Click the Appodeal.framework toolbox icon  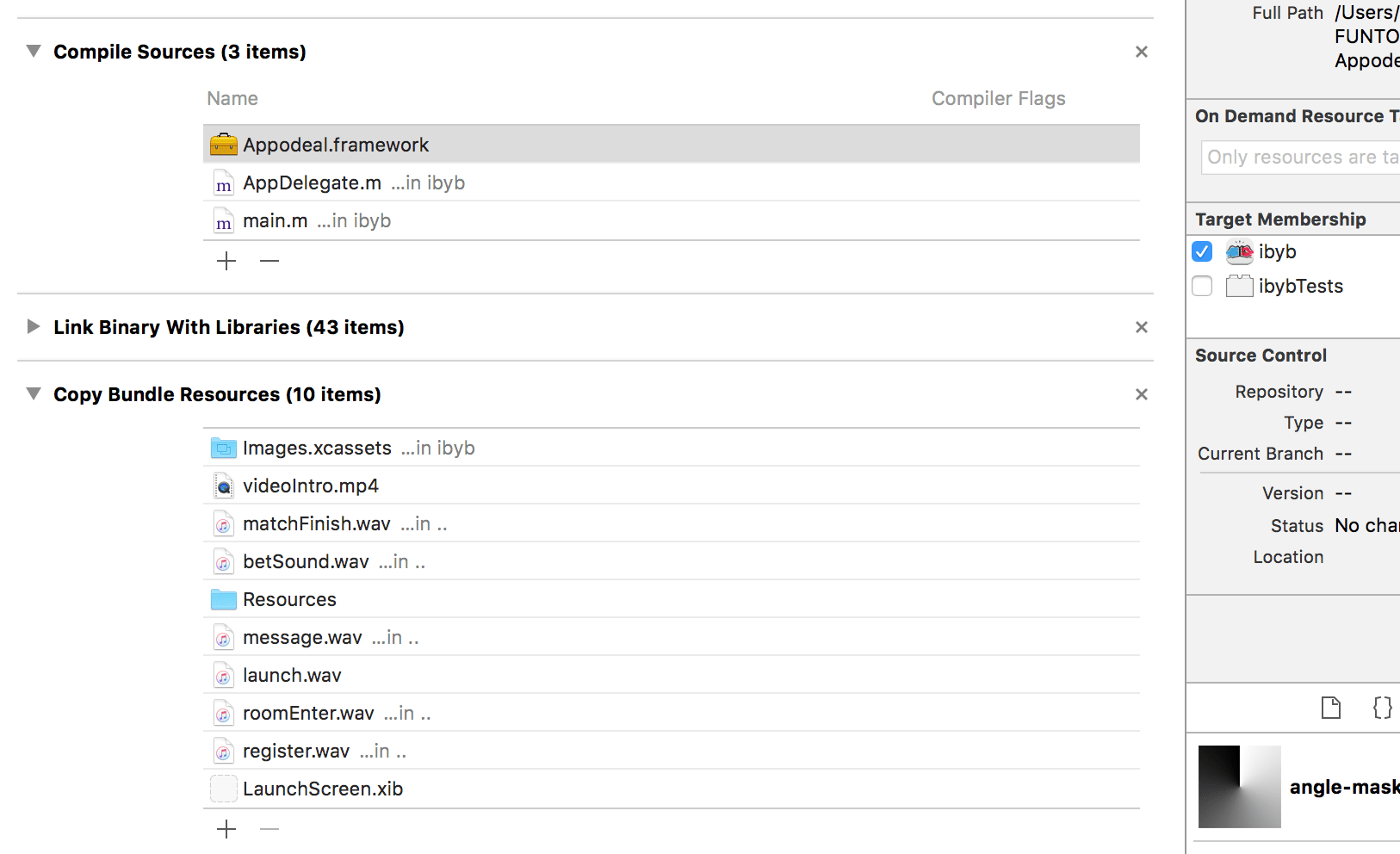[x=223, y=145]
